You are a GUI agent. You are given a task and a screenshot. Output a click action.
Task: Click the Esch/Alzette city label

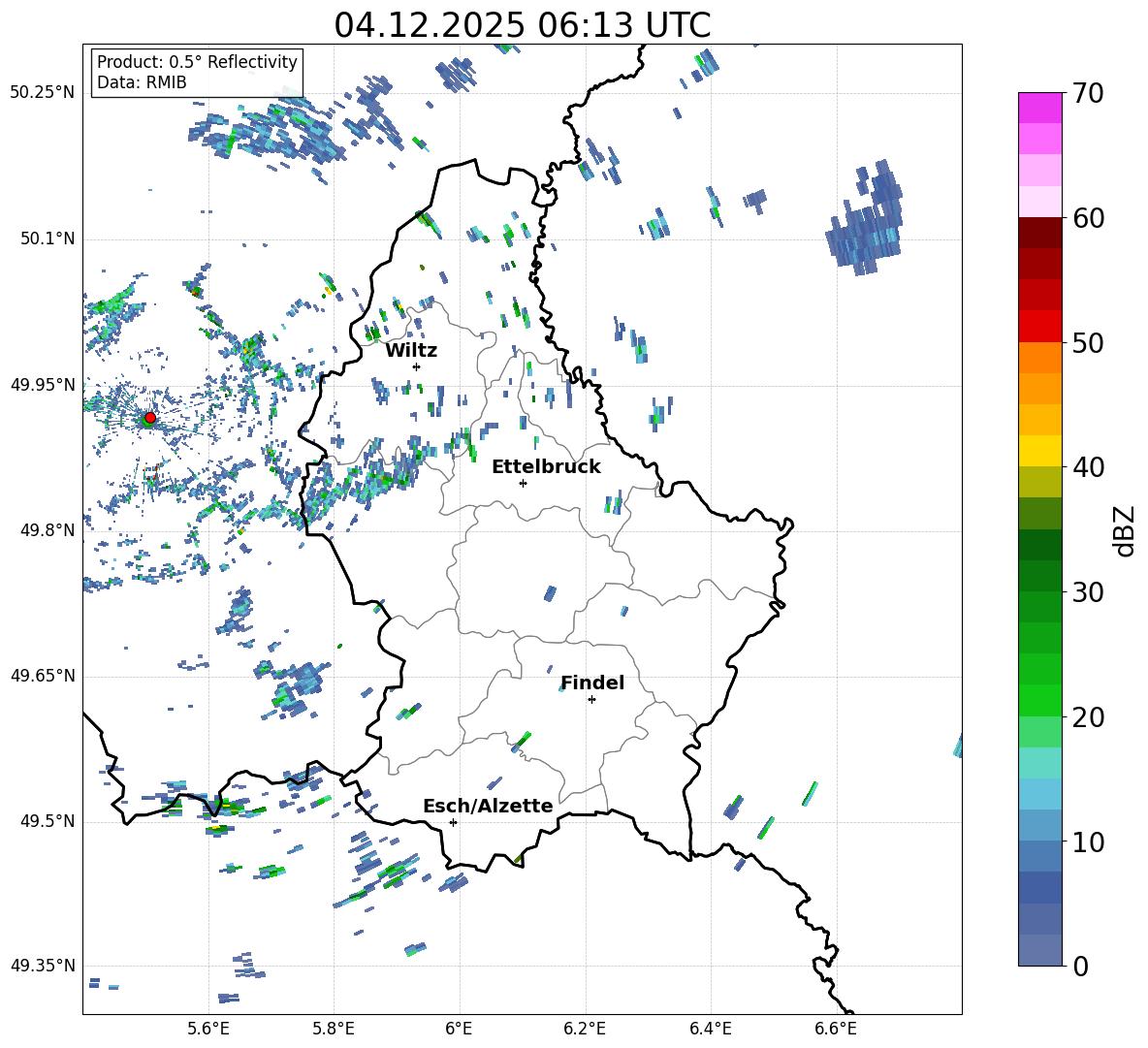tap(488, 807)
